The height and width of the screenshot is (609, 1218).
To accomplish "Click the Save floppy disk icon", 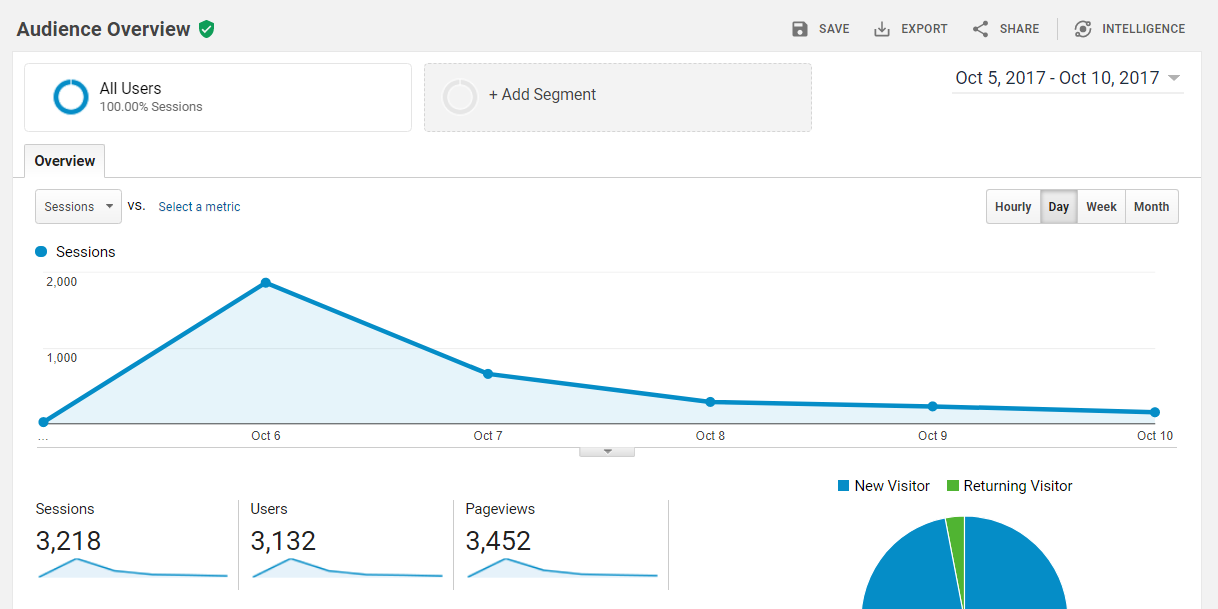I will pos(800,29).
